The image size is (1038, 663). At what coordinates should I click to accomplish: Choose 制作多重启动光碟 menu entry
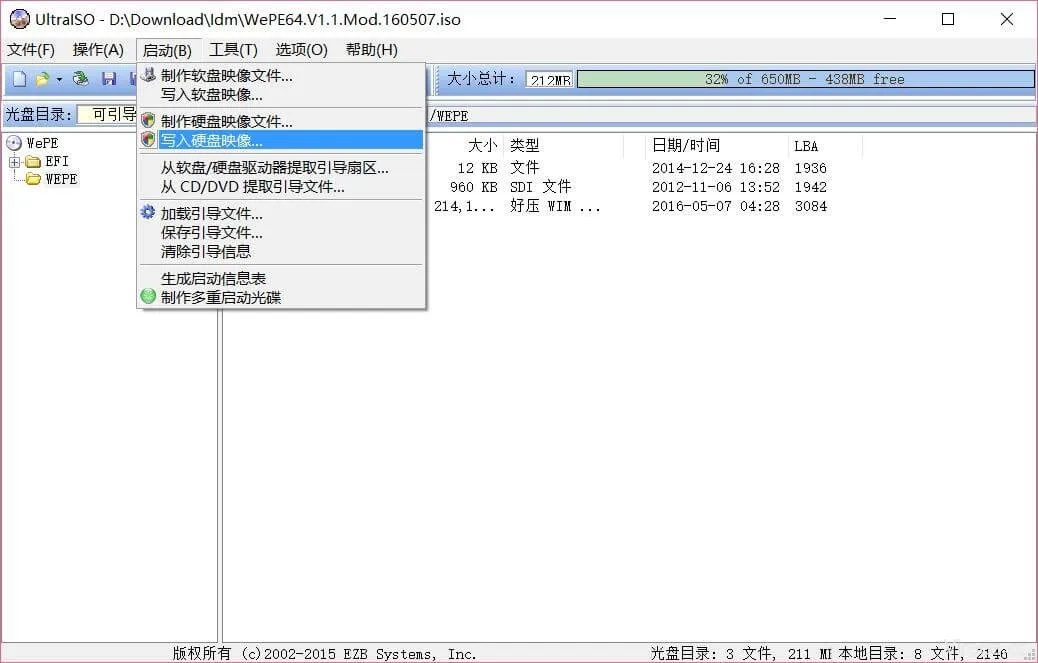point(281,297)
